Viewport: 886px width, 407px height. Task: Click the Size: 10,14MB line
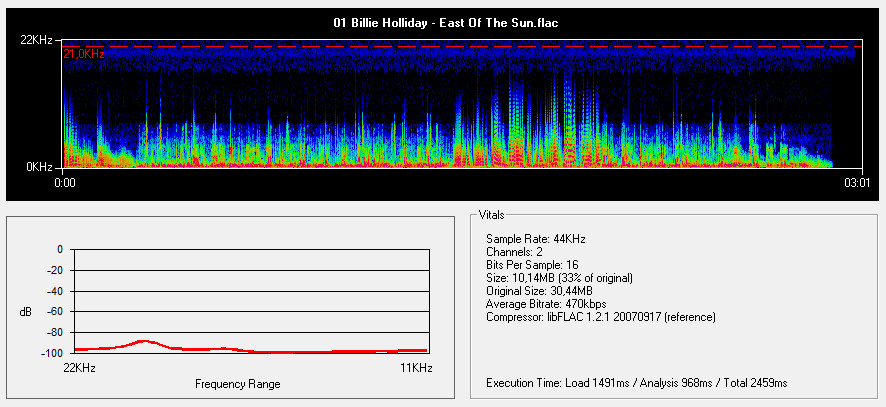point(559,277)
